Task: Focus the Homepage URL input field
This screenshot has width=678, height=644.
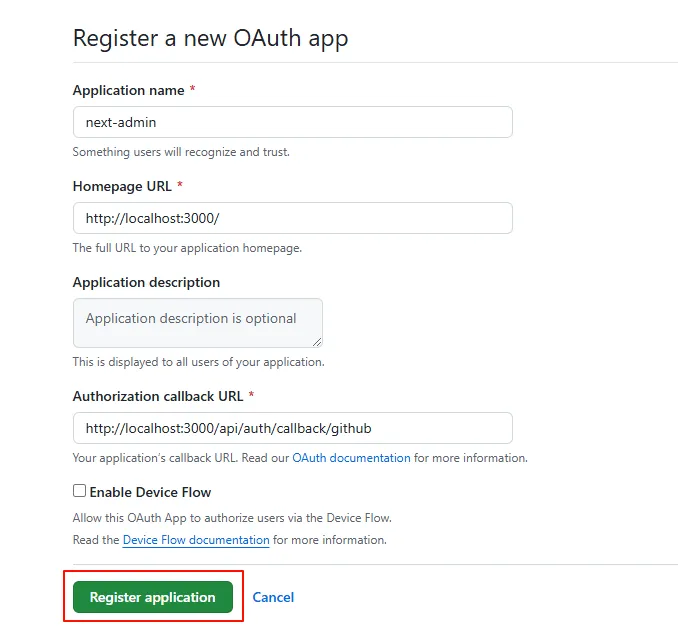Action: click(x=293, y=218)
